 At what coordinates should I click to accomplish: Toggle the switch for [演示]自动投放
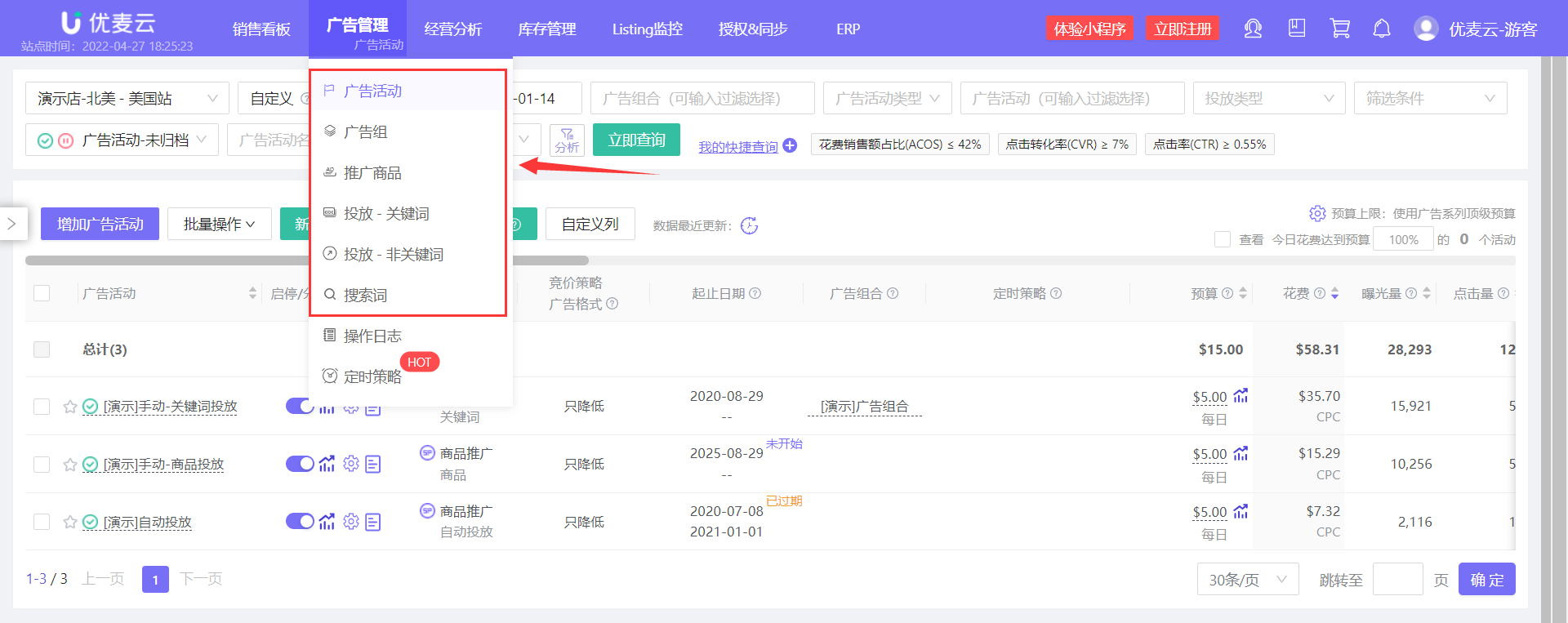click(300, 521)
